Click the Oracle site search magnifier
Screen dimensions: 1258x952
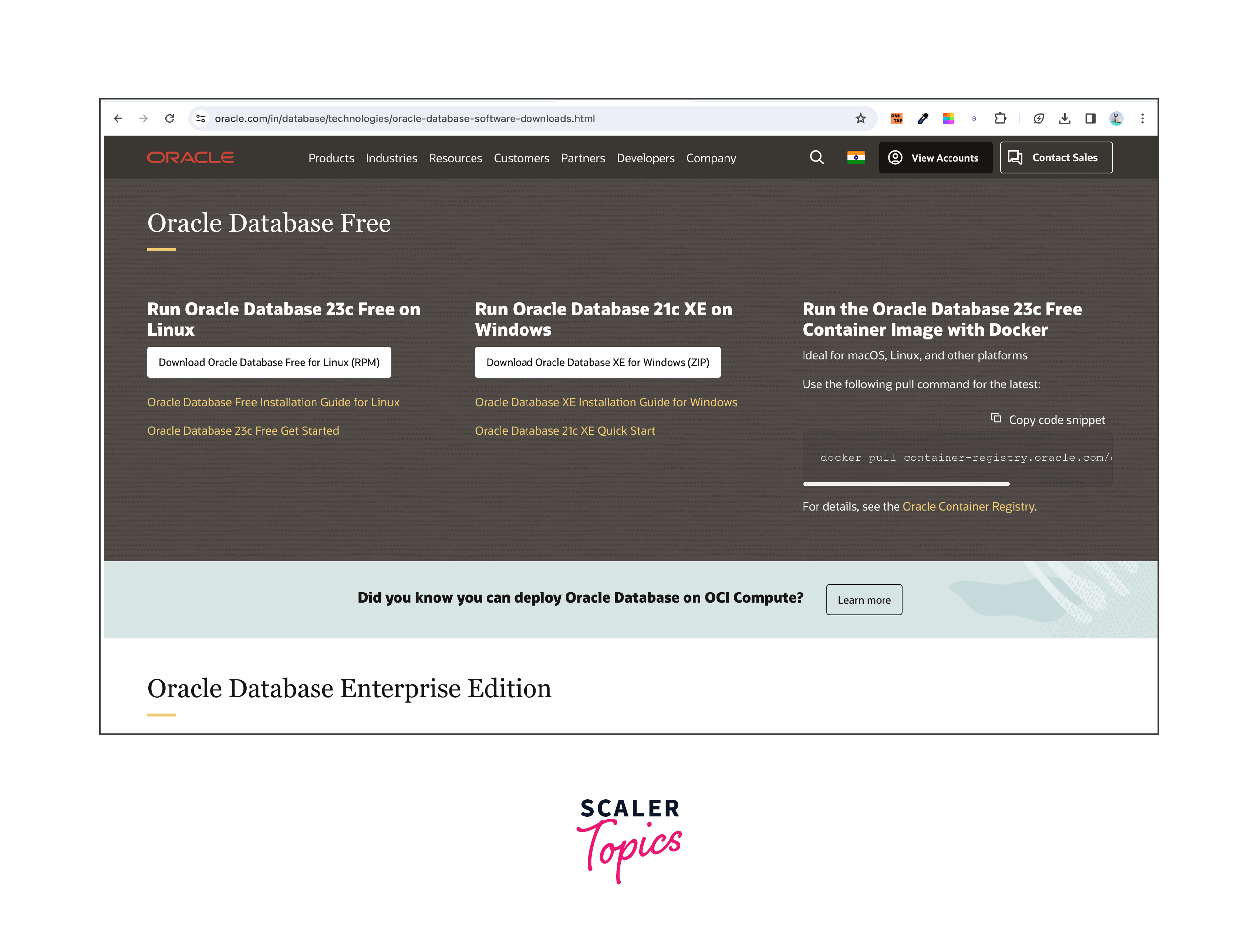pos(817,157)
